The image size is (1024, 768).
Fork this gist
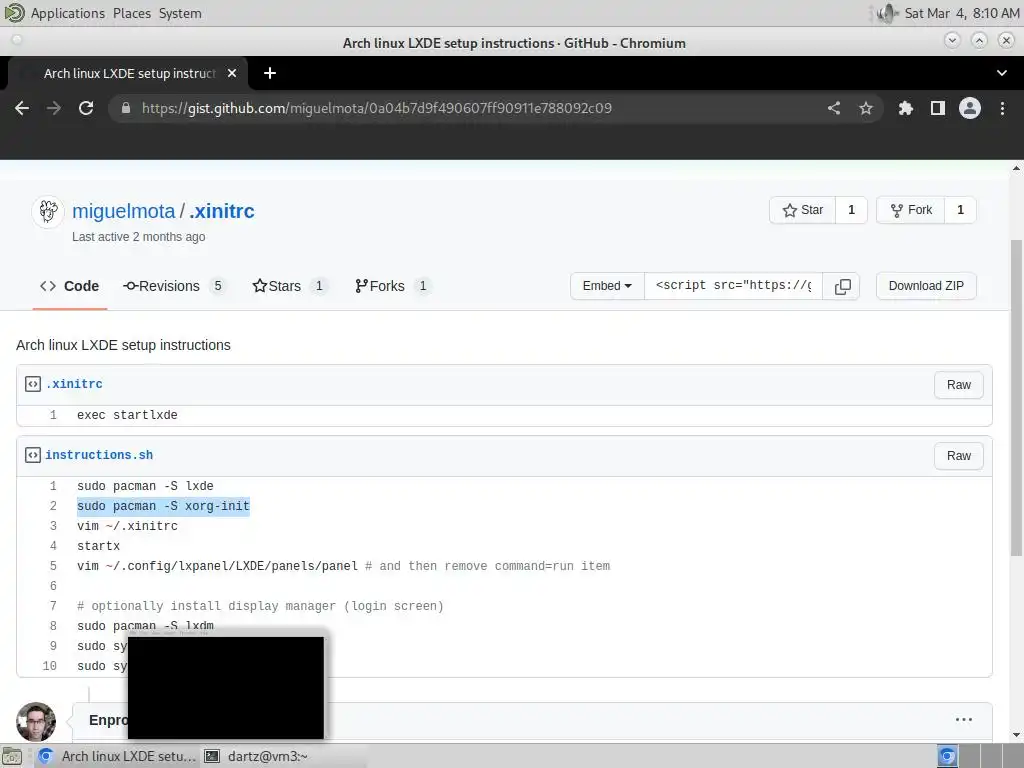coord(911,210)
